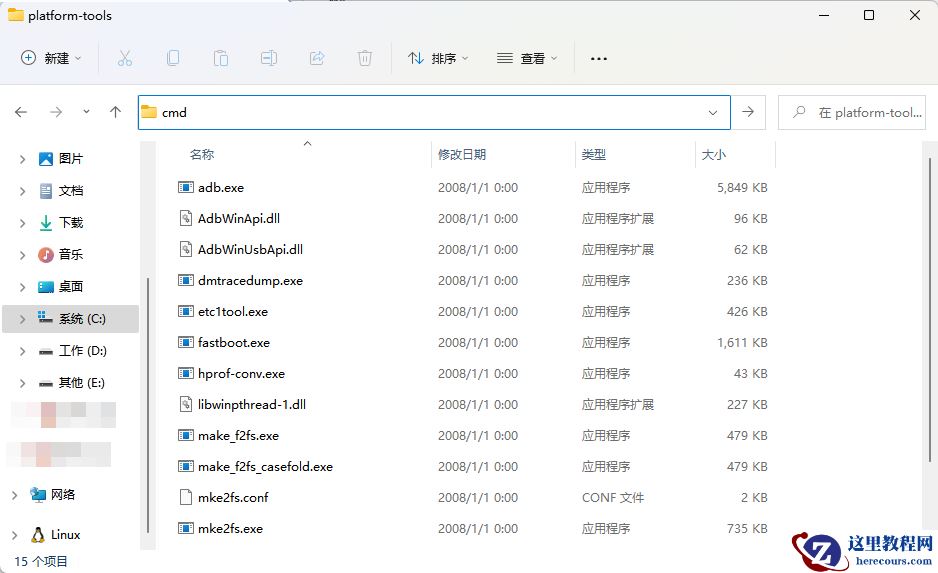
Task: Go forward with the right arrow
Action: pos(56,112)
